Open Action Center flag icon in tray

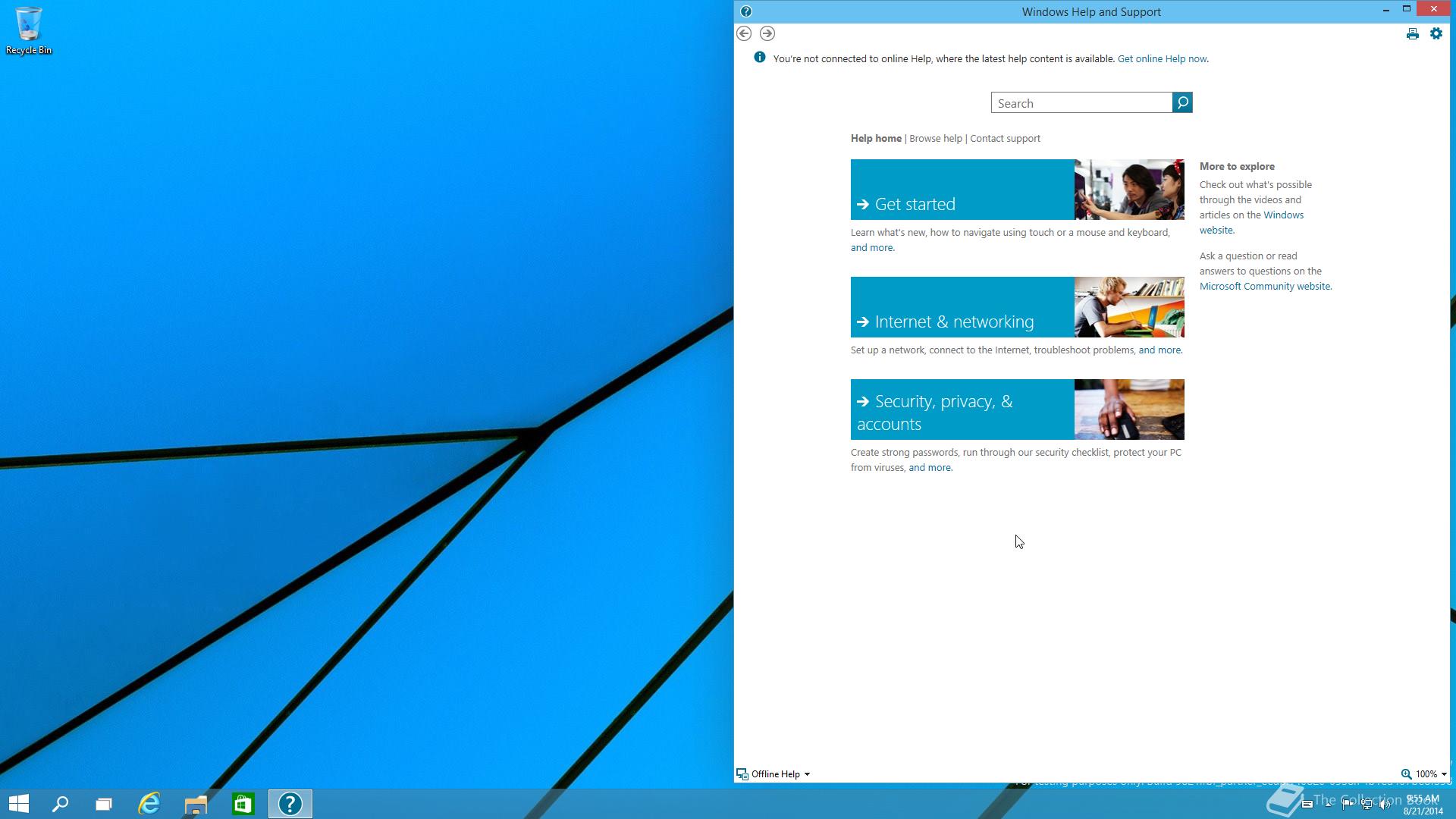1348,804
